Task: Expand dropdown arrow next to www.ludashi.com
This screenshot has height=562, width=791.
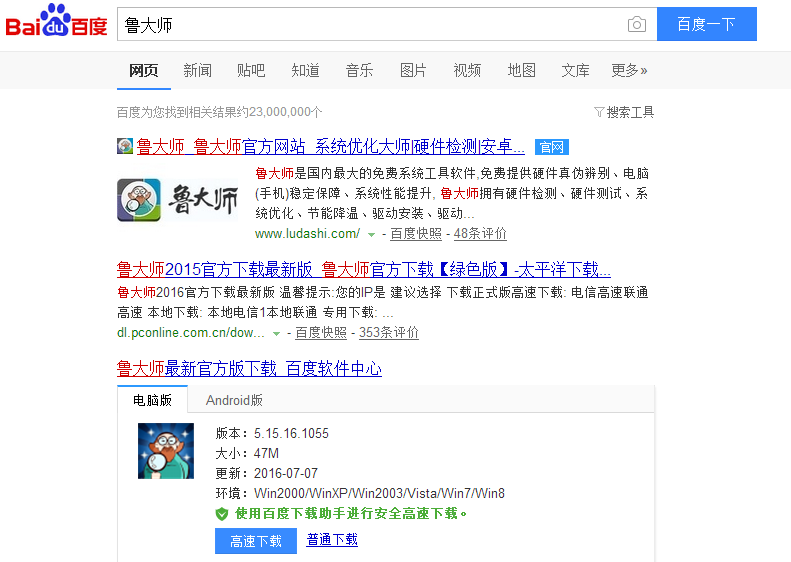Action: click(x=371, y=235)
